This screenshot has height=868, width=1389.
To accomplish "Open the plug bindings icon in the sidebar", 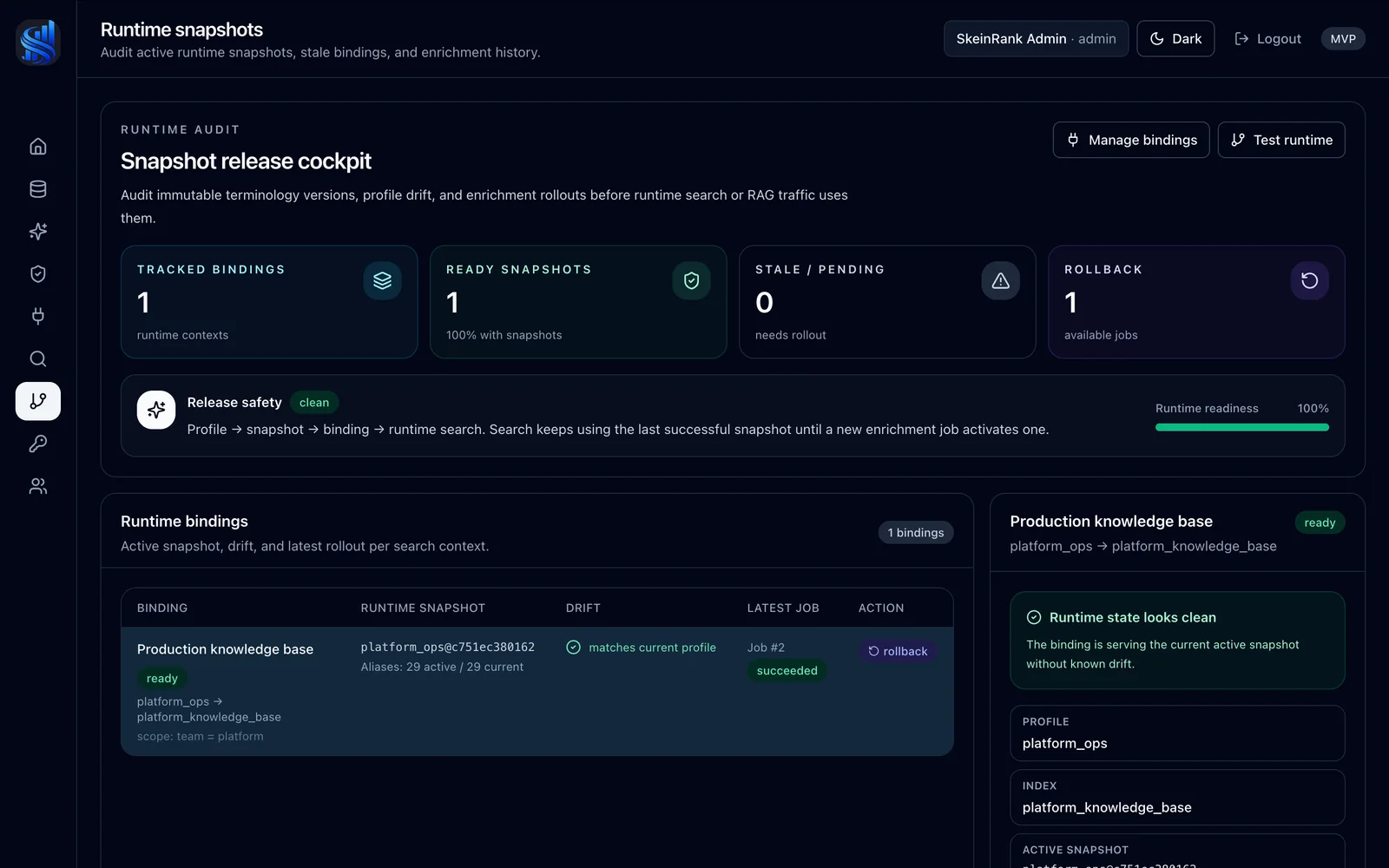I will click(x=38, y=316).
